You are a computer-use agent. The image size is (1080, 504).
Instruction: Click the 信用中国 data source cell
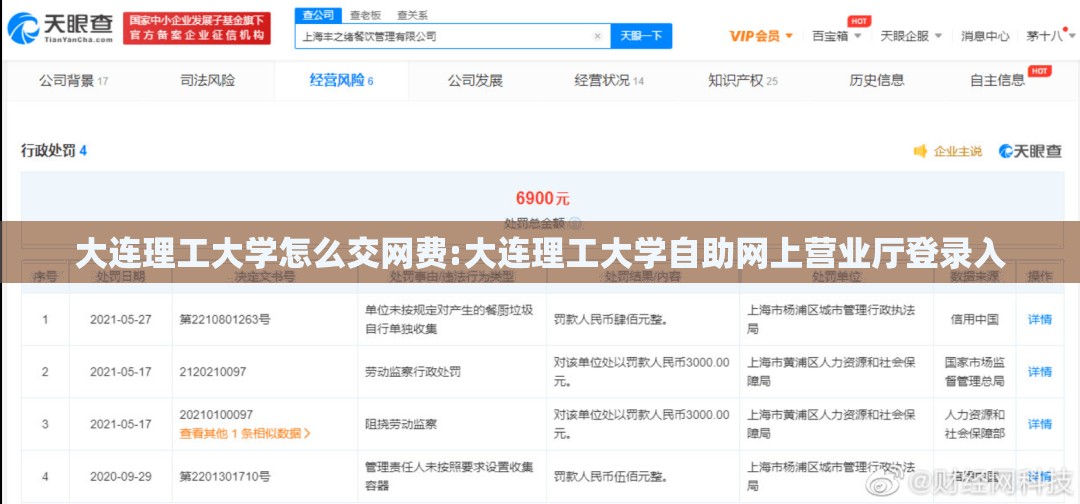click(975, 319)
